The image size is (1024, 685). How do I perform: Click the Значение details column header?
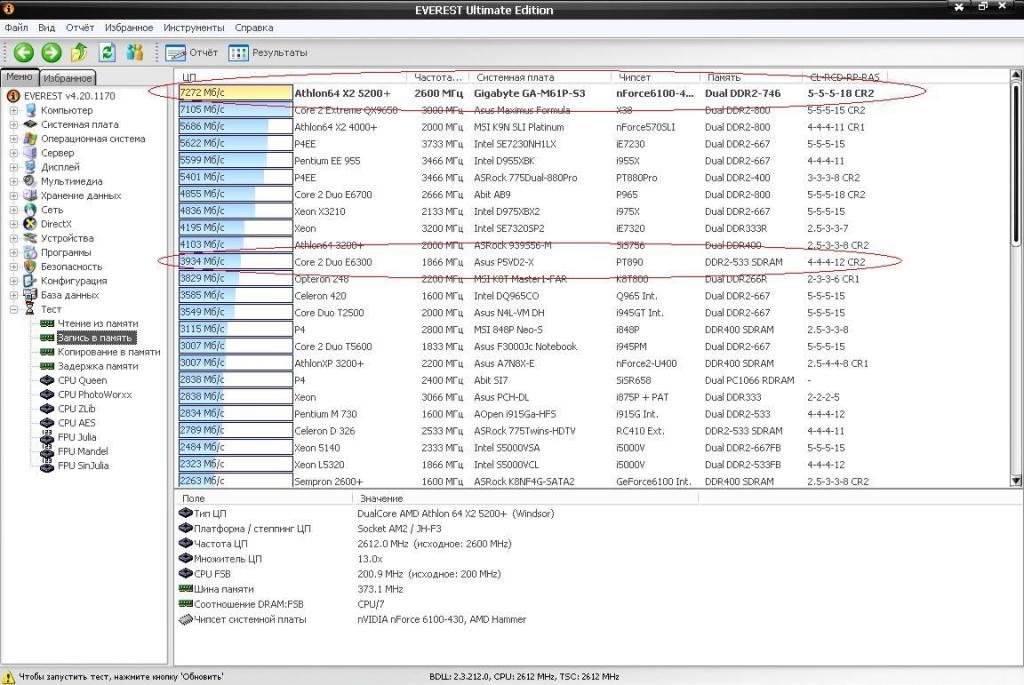(525, 498)
